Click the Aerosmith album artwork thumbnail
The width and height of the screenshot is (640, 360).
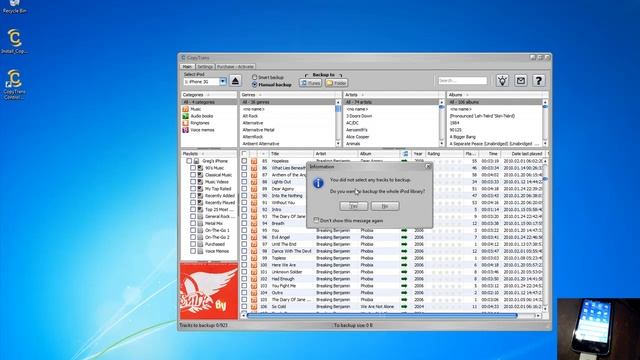tap(209, 291)
